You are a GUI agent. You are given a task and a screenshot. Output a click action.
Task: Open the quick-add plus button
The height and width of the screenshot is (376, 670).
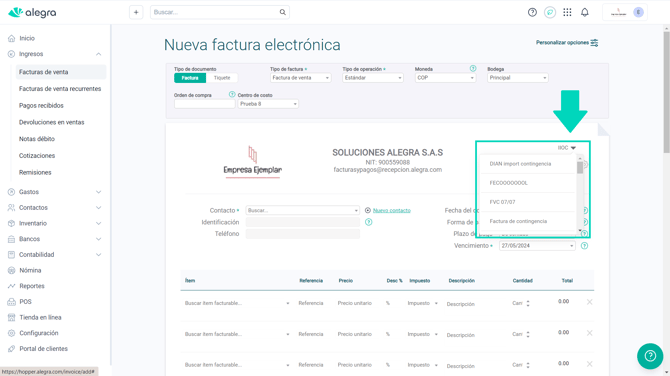click(x=136, y=12)
